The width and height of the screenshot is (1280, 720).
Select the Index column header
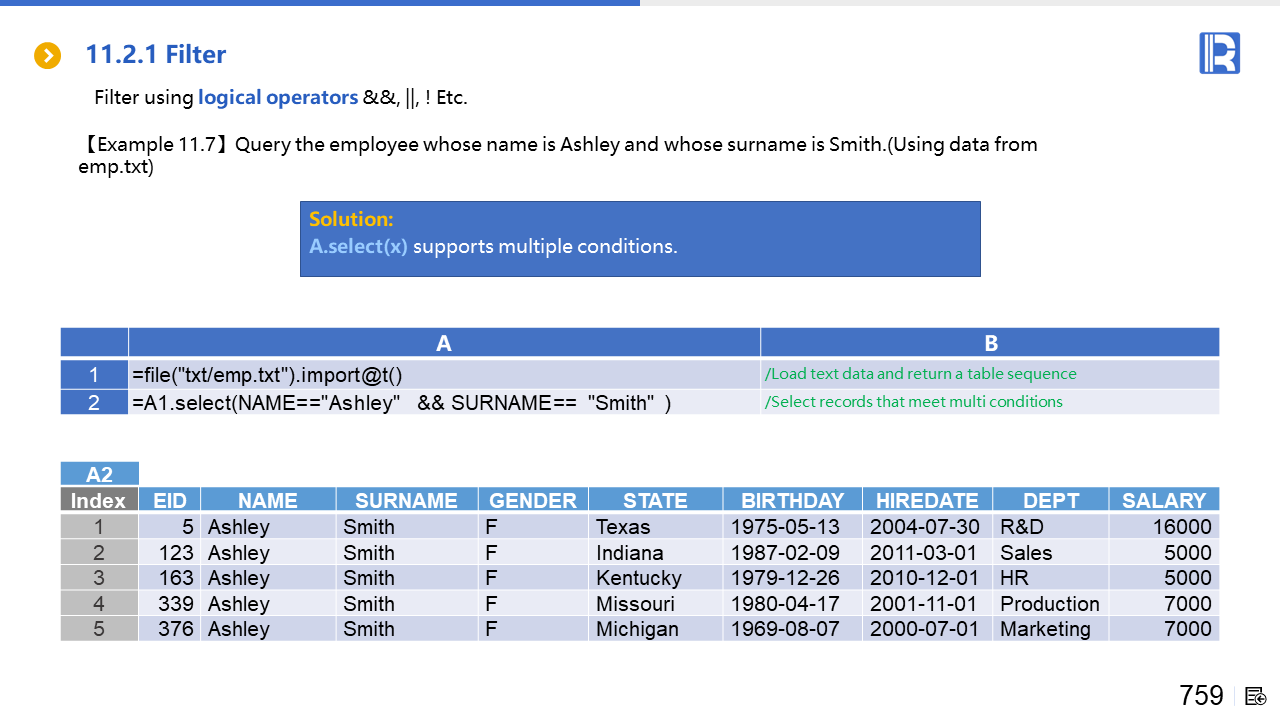(x=99, y=500)
